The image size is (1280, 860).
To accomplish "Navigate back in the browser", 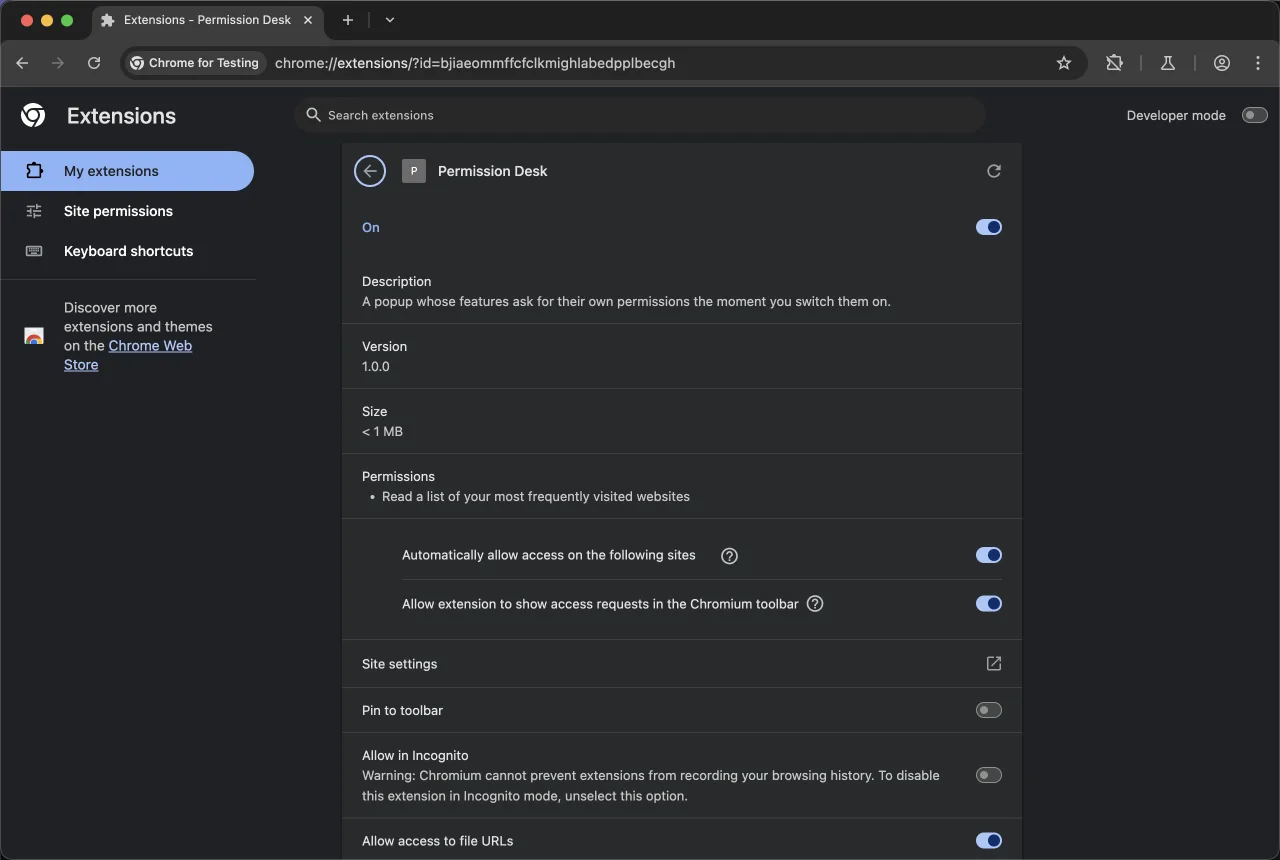I will click(x=23, y=63).
